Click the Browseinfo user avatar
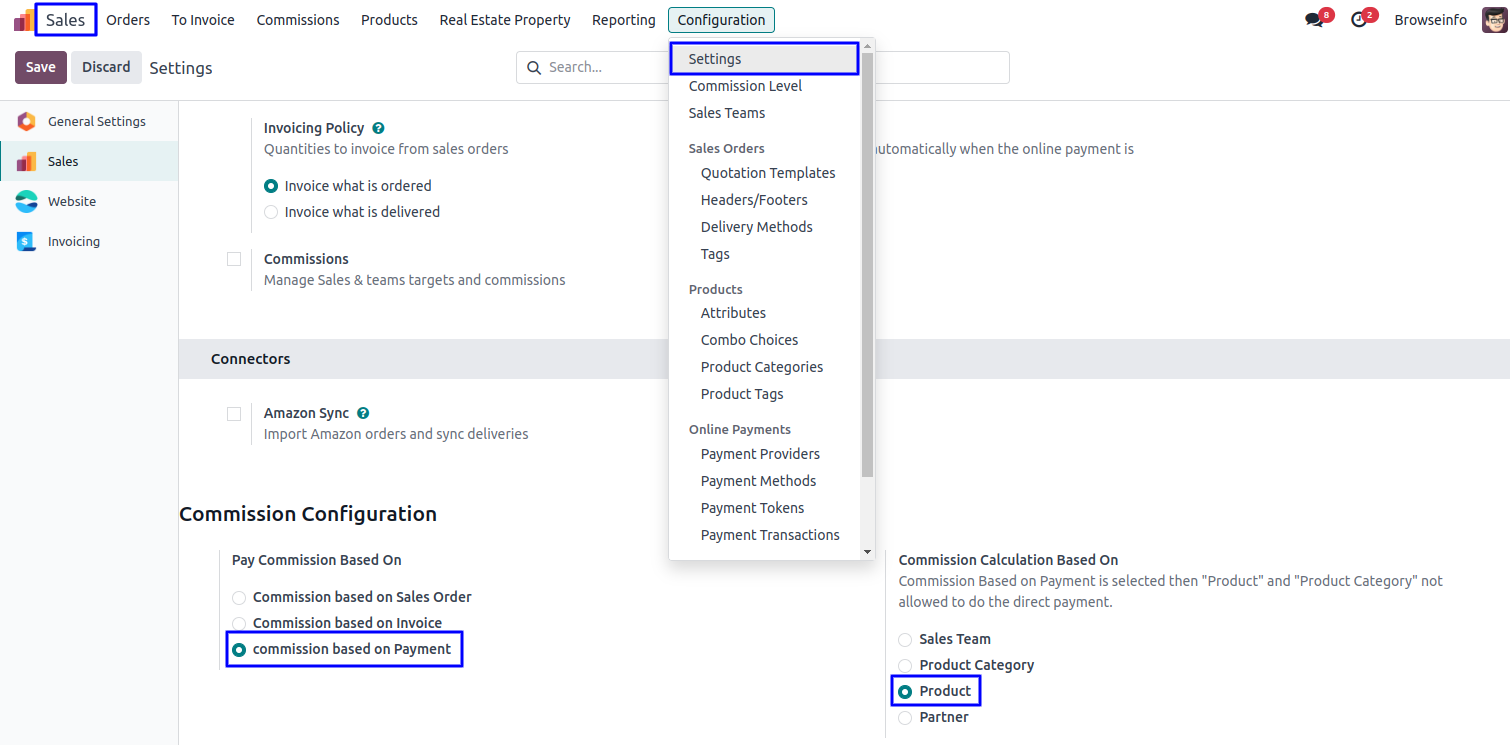1510x745 pixels. point(1494,20)
